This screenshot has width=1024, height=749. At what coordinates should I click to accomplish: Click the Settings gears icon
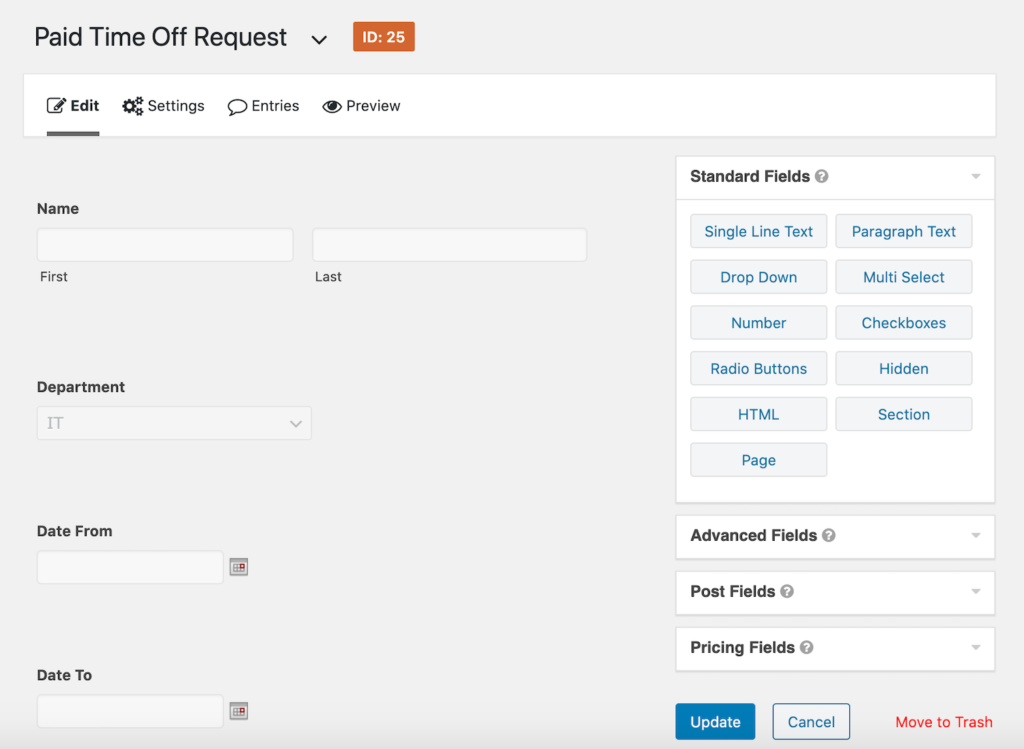point(131,105)
